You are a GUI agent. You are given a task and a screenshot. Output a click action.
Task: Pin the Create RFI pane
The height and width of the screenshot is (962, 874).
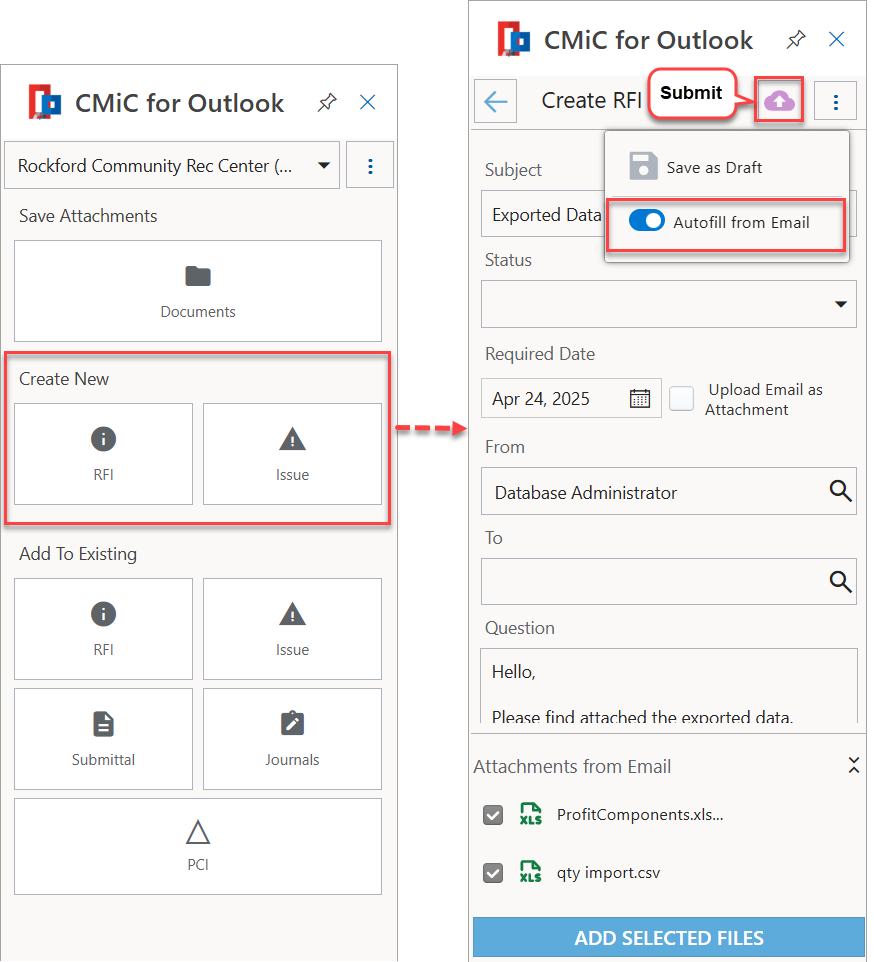click(796, 40)
